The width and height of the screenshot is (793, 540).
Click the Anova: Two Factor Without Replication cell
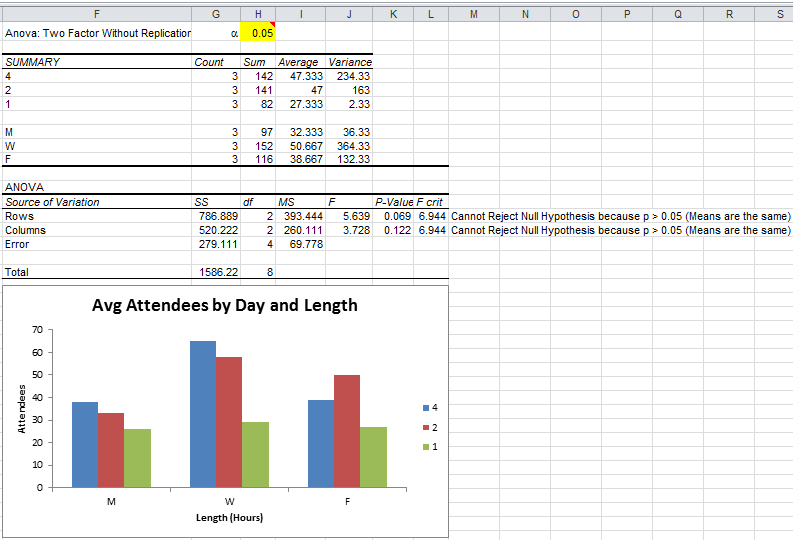pyautogui.click(x=96, y=33)
